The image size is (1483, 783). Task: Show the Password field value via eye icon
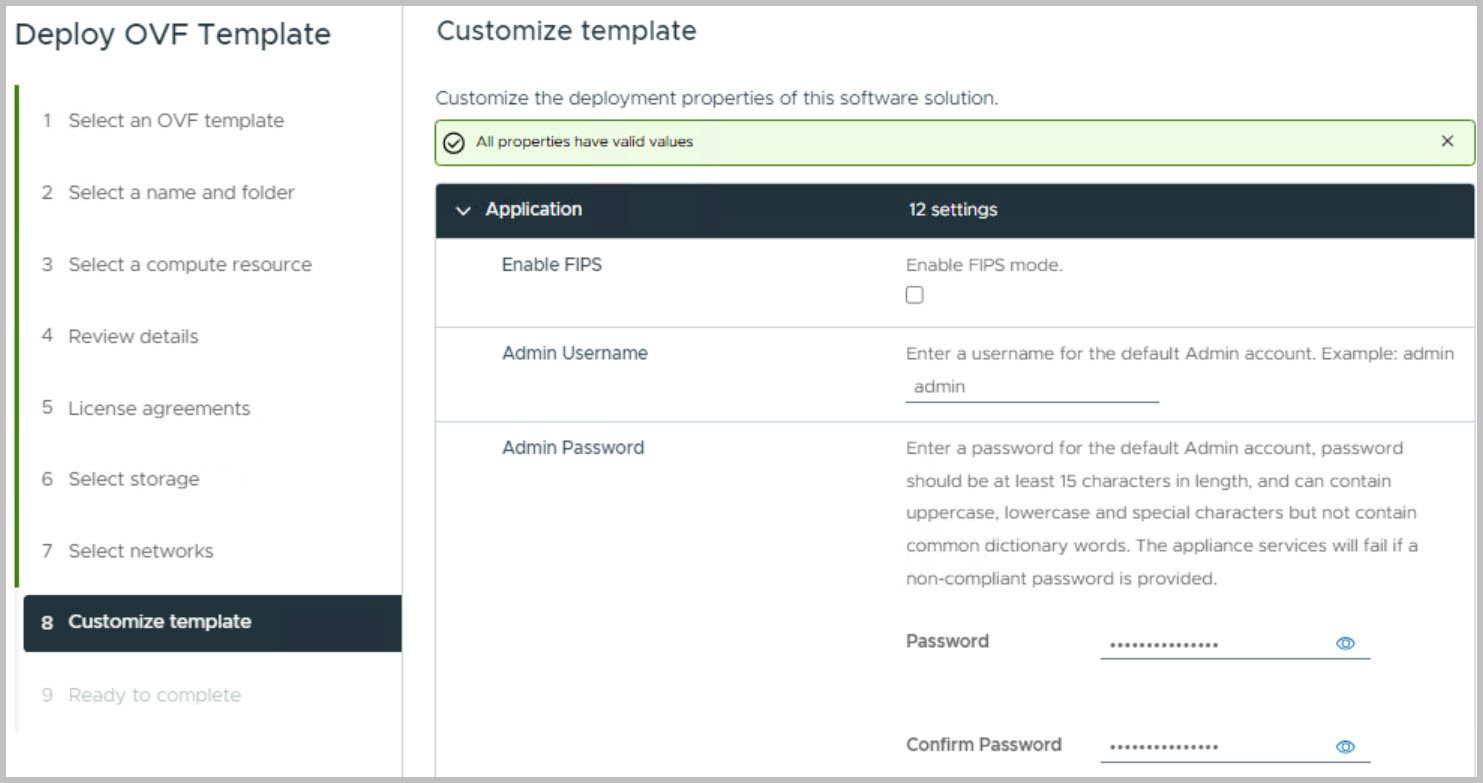coord(1345,644)
